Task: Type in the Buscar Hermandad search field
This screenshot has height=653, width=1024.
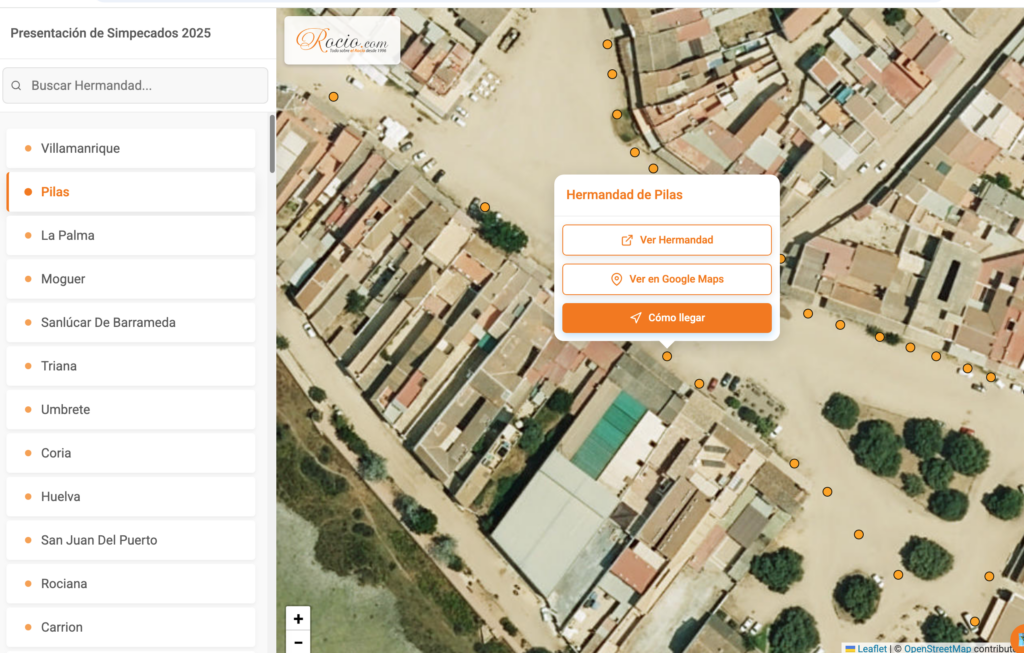Action: [x=145, y=86]
